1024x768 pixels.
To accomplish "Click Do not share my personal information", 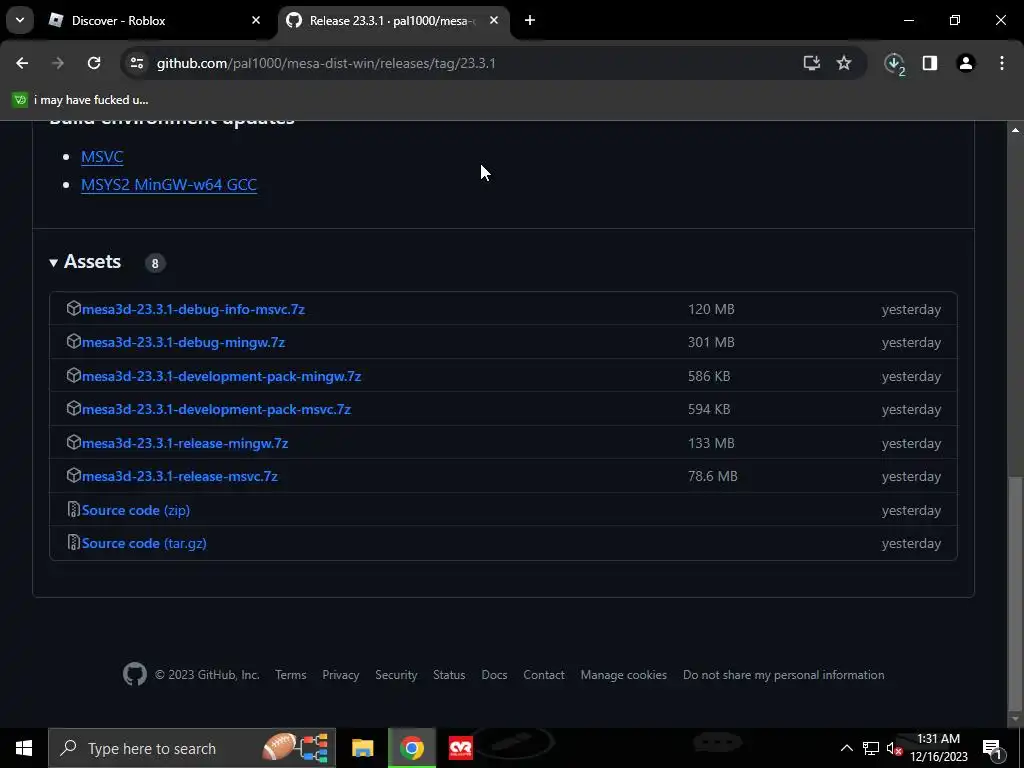I will [784, 675].
